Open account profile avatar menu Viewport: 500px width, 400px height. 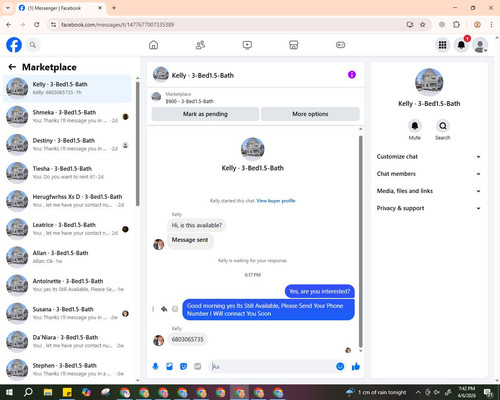(480, 45)
